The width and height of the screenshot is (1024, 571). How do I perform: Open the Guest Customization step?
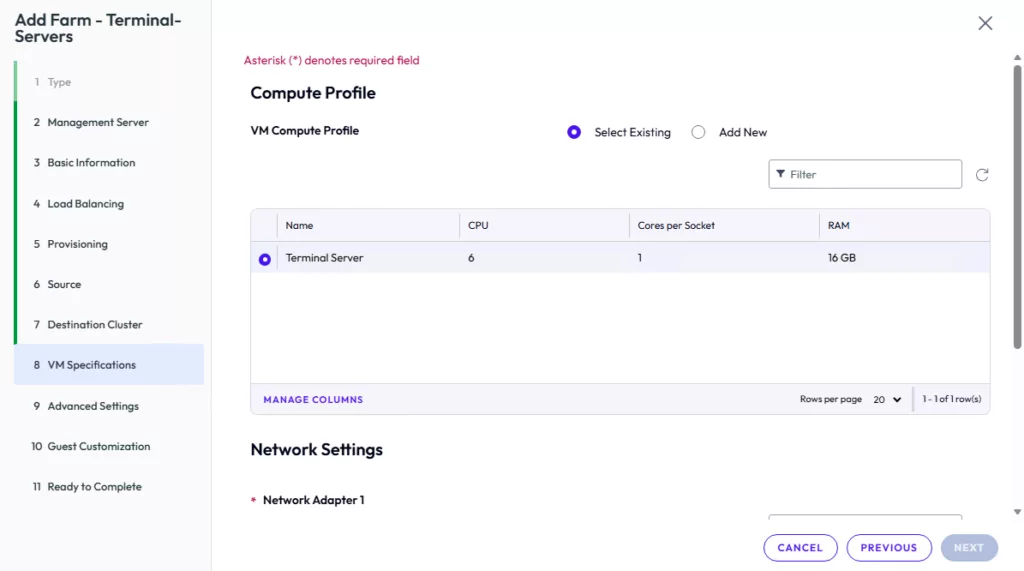[98, 447]
